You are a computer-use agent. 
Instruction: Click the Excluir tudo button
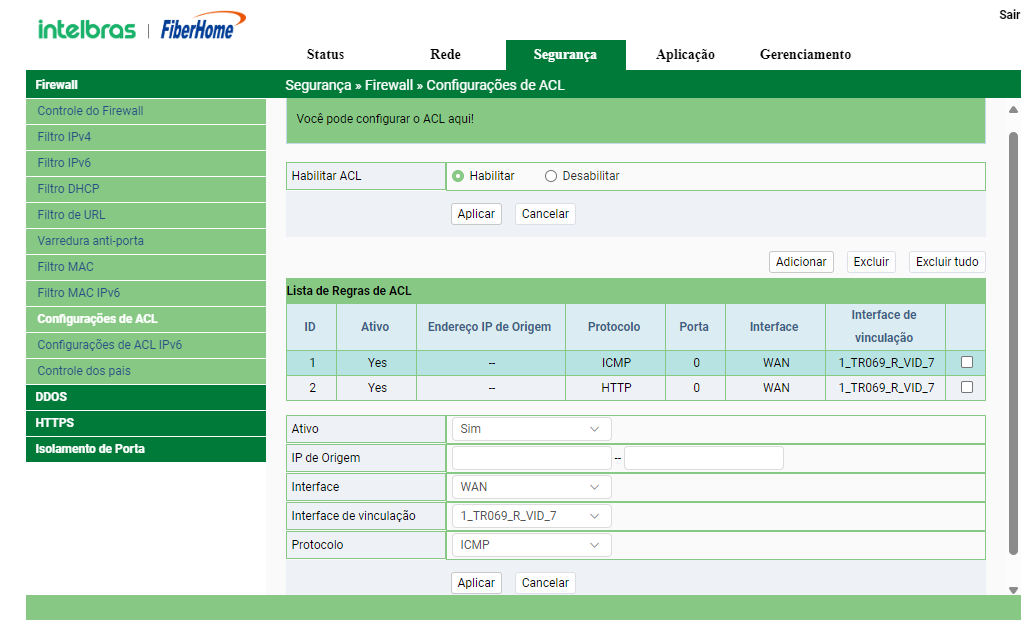click(947, 262)
